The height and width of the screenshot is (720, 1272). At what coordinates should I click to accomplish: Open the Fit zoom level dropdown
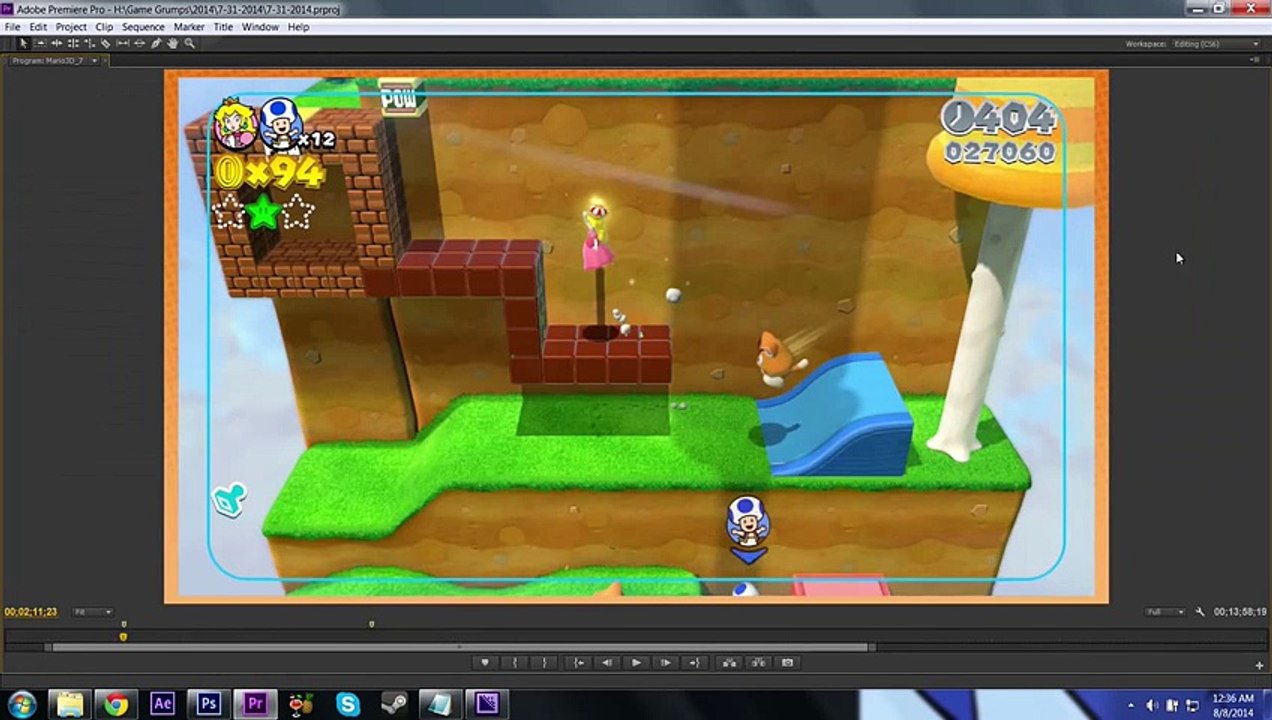point(93,612)
